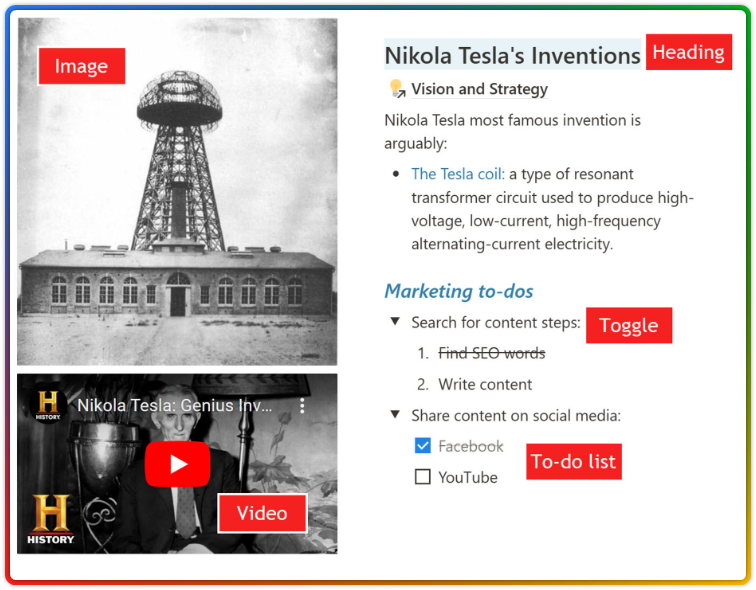
Task: Click the History watermark logo on video
Action: click(51, 519)
